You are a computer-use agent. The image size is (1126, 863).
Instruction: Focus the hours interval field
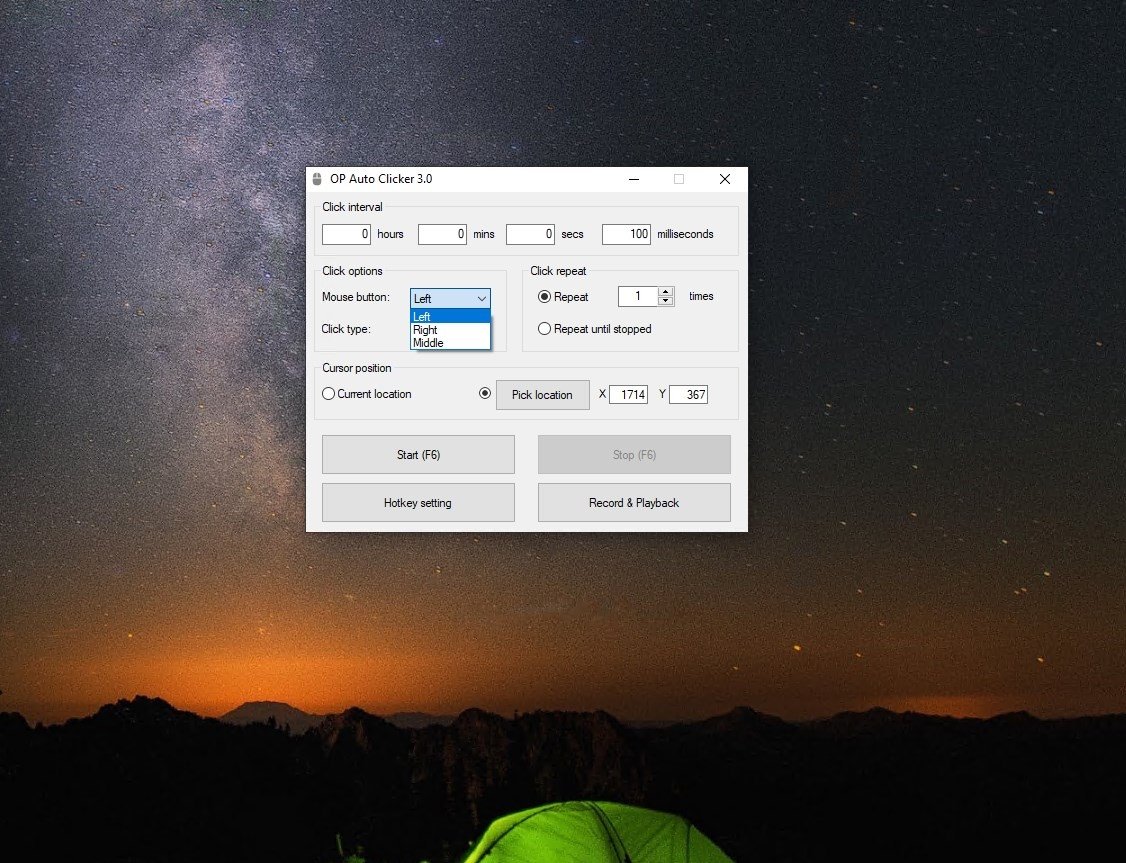tap(346, 234)
